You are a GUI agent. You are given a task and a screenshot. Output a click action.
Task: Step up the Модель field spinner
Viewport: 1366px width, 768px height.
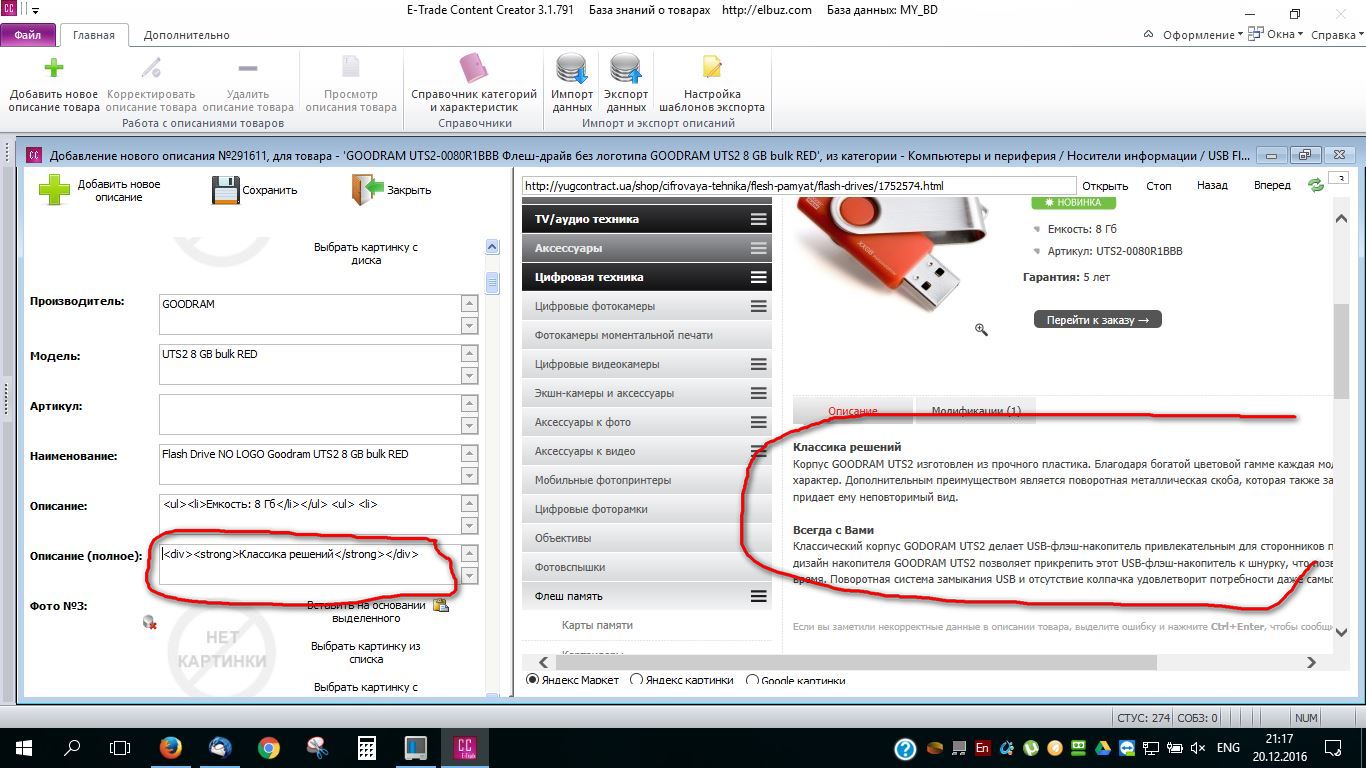tap(469, 353)
